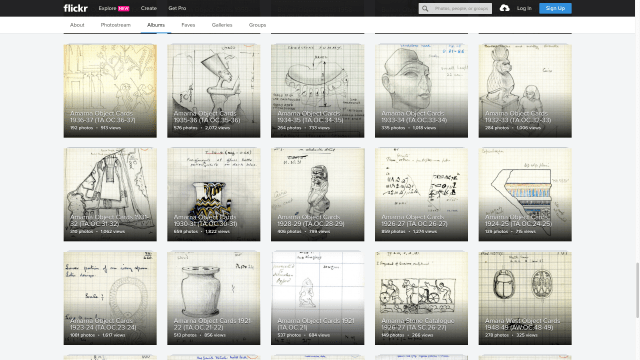This screenshot has width=640, height=360.
Task: Open album Amarna Object Cards 1934-35
Action: tap(318, 91)
